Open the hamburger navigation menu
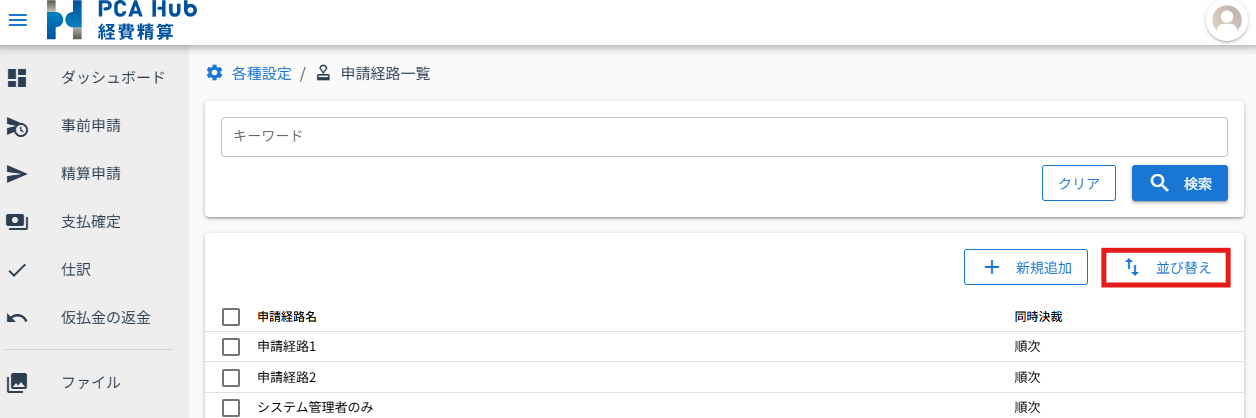 click(18, 20)
